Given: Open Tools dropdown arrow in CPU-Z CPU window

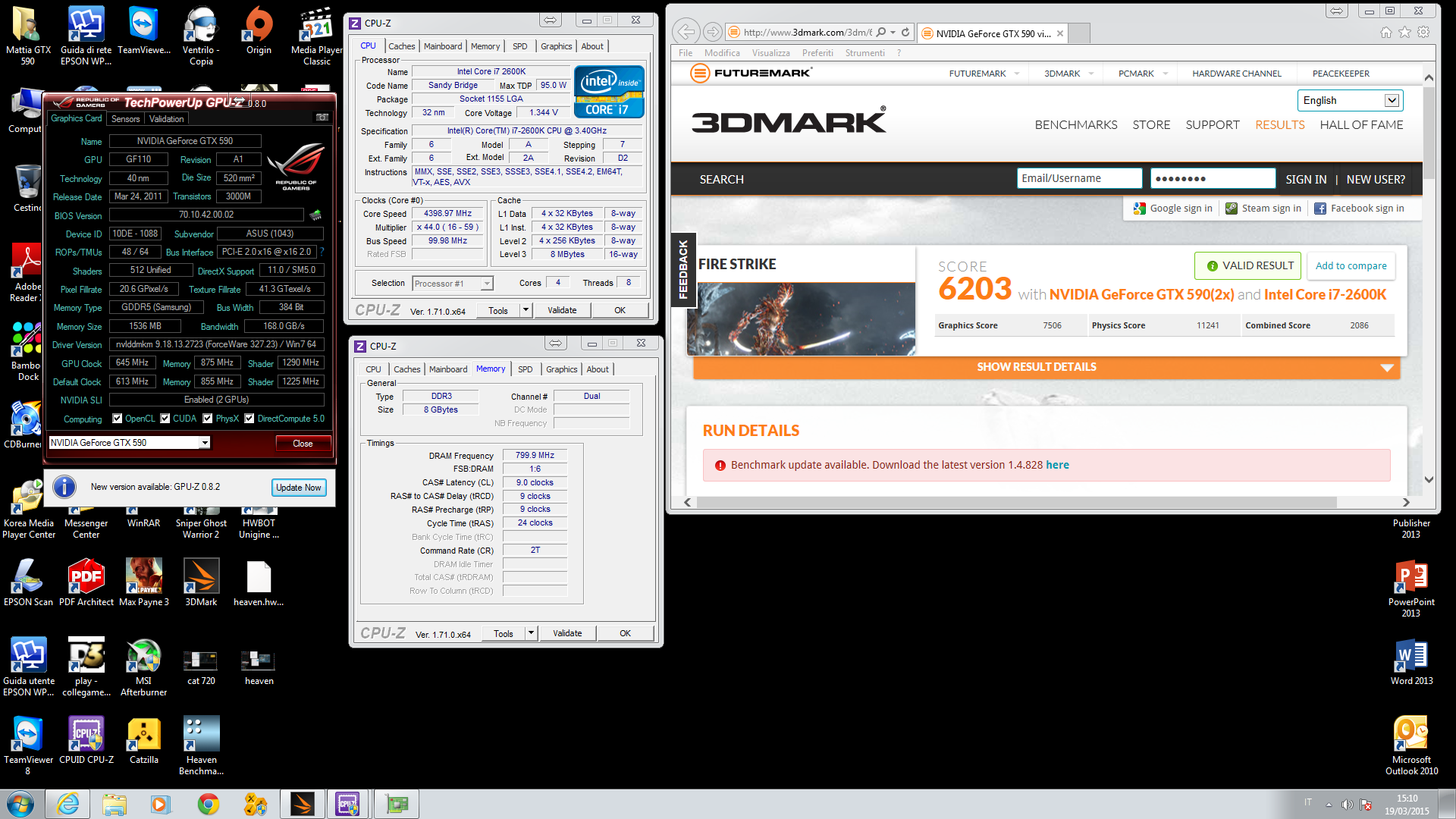Looking at the screenshot, I should point(526,310).
